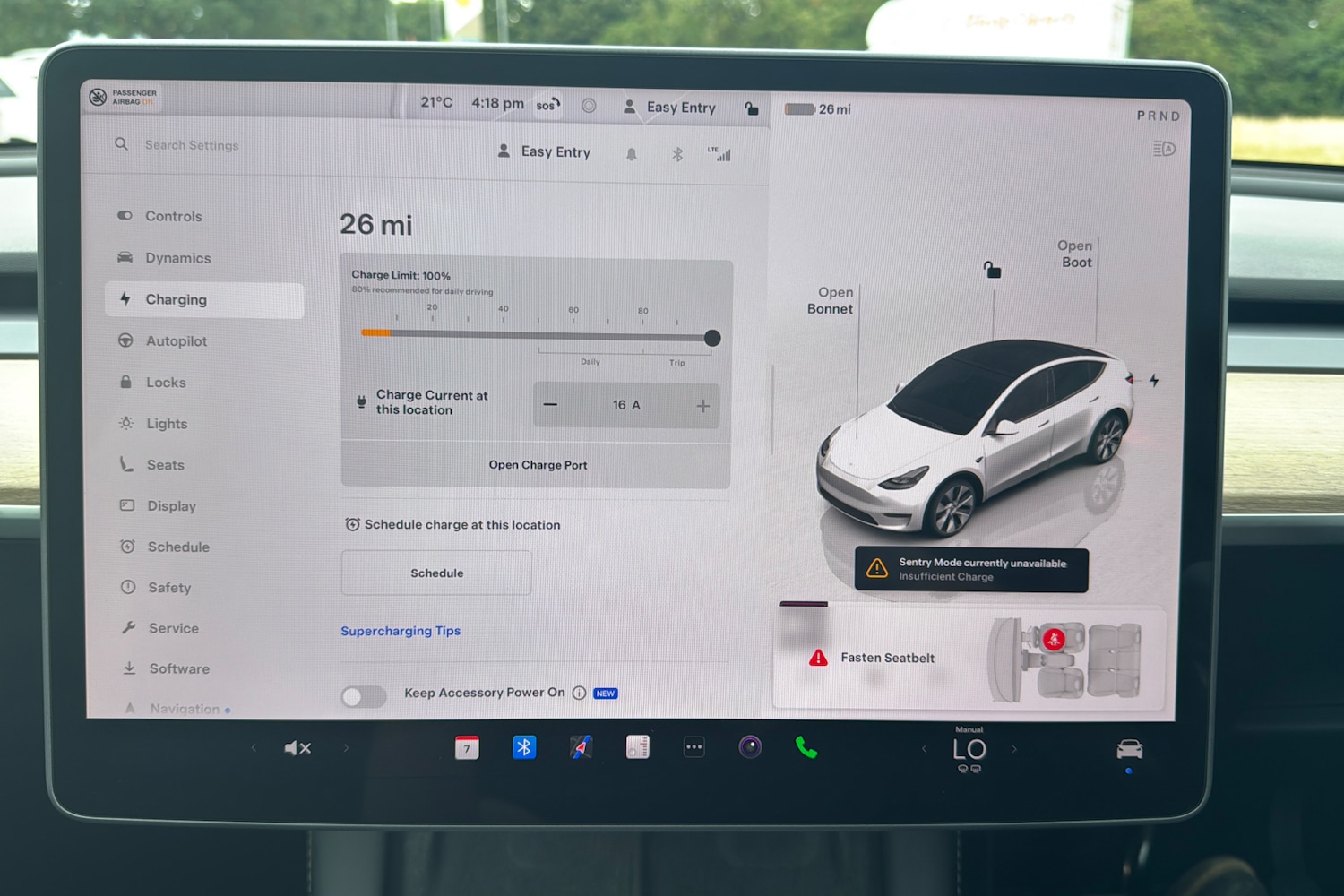Image resolution: width=1344 pixels, height=896 pixels.
Task: Tap Open Boot on car view
Action: tap(1075, 254)
